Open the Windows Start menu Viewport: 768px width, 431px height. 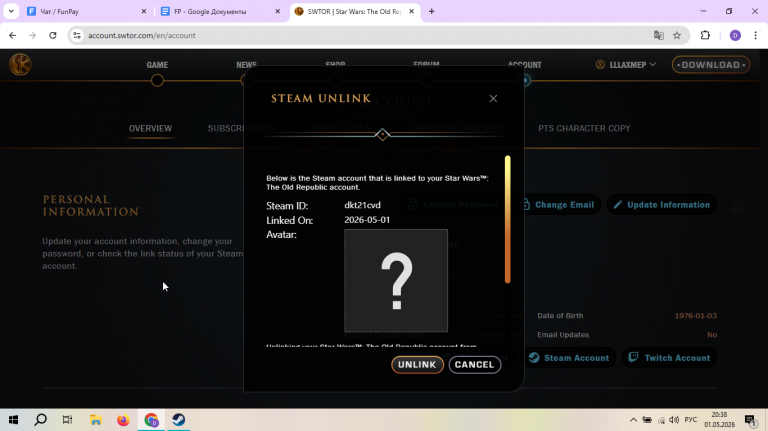(13, 420)
